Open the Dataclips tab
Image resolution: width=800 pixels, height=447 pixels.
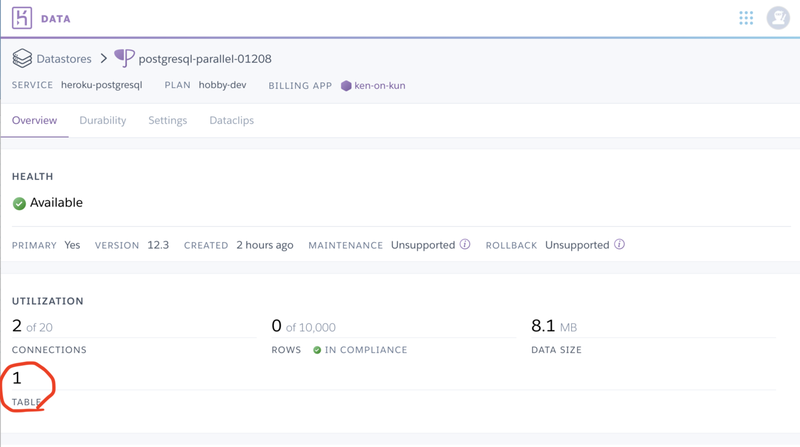point(232,120)
